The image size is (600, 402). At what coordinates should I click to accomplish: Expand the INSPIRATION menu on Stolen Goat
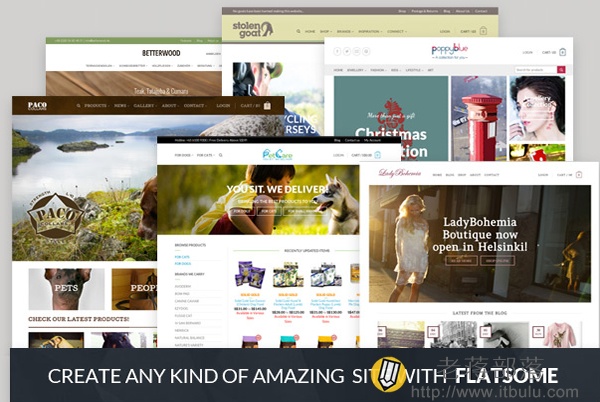point(370,31)
